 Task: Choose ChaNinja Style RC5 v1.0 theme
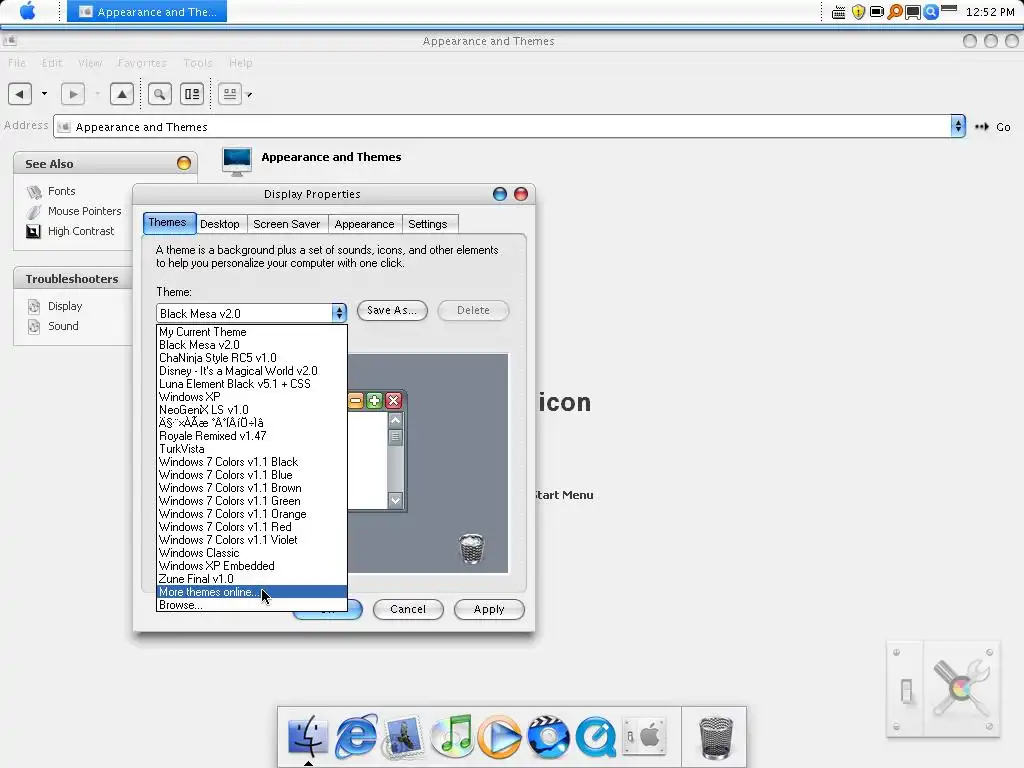click(251, 358)
